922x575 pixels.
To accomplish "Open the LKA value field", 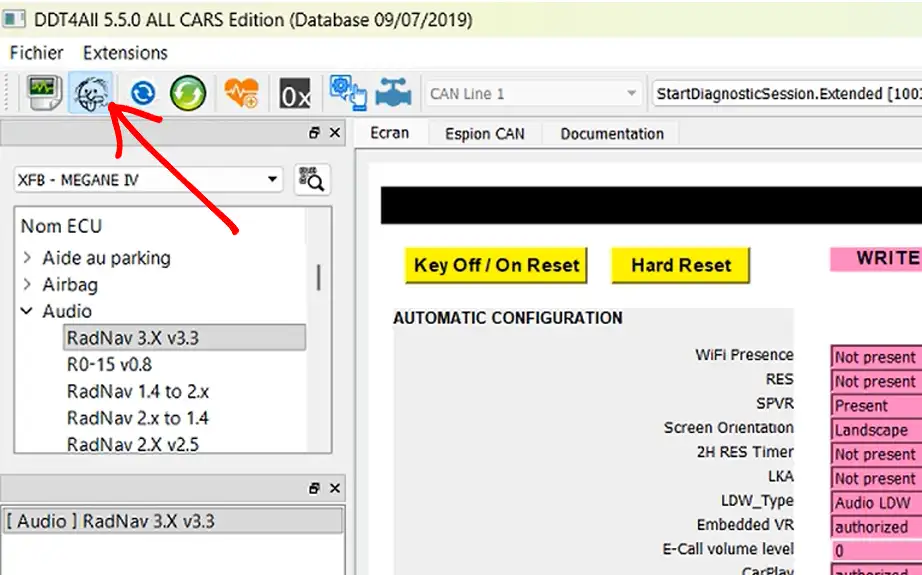I will (876, 479).
